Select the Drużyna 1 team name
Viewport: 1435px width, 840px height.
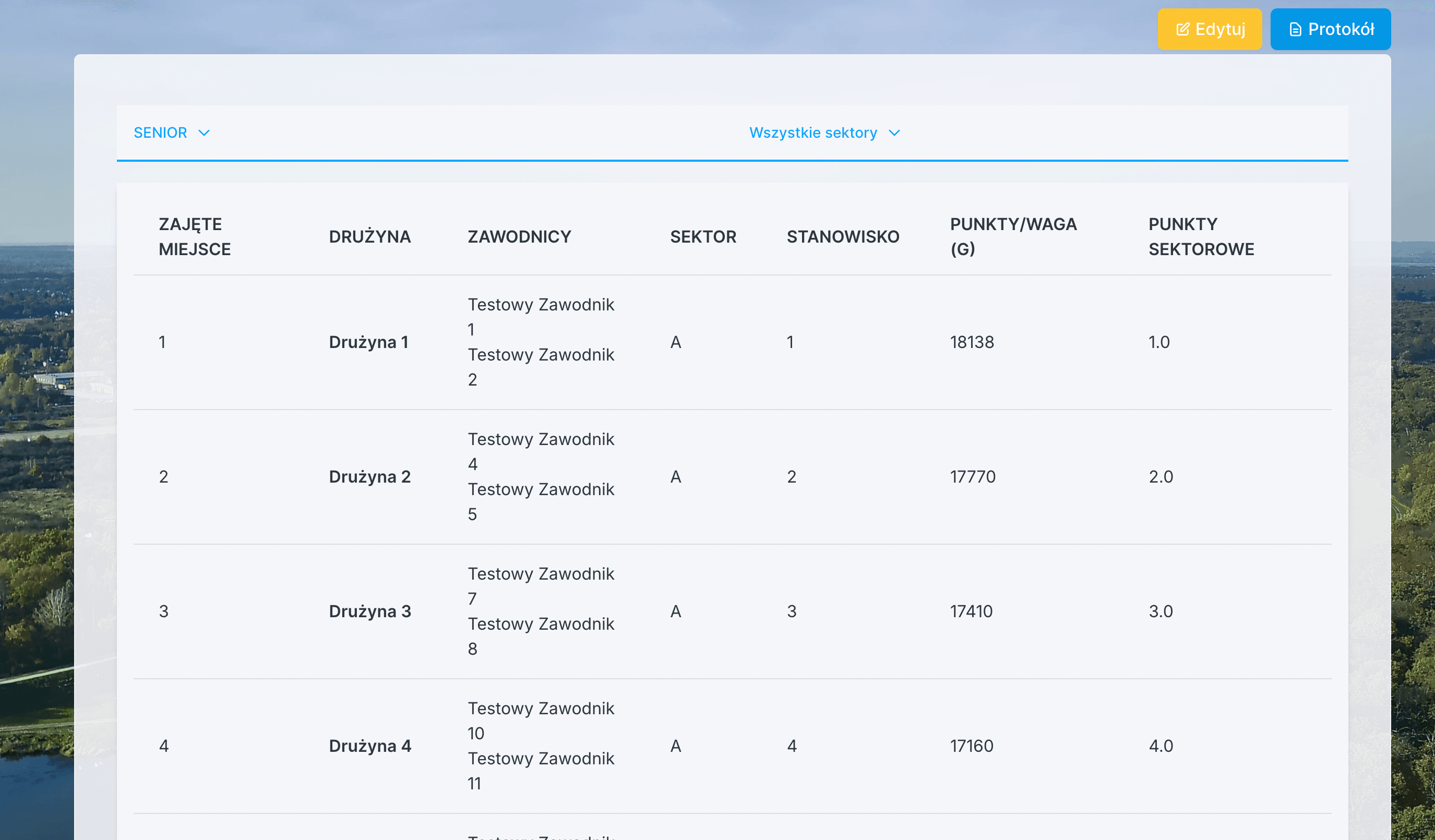pos(369,342)
